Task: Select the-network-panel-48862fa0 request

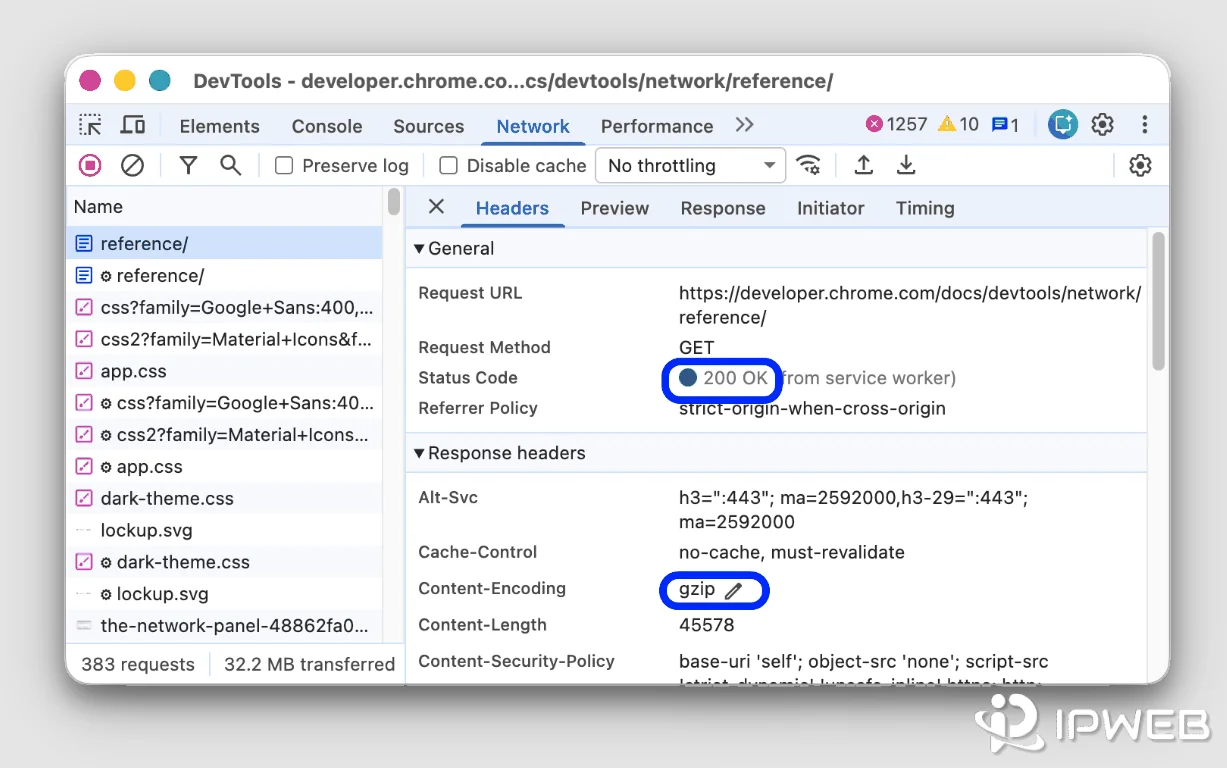Action: 225,626
